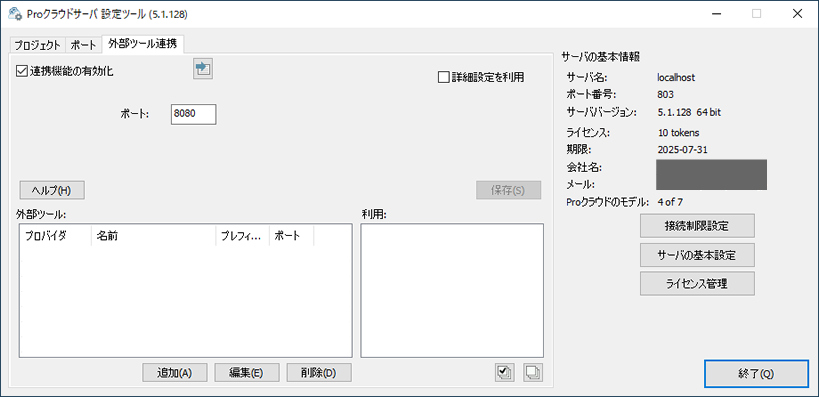Click the blue arrow import icon
The width and height of the screenshot is (819, 397).
tap(203, 68)
